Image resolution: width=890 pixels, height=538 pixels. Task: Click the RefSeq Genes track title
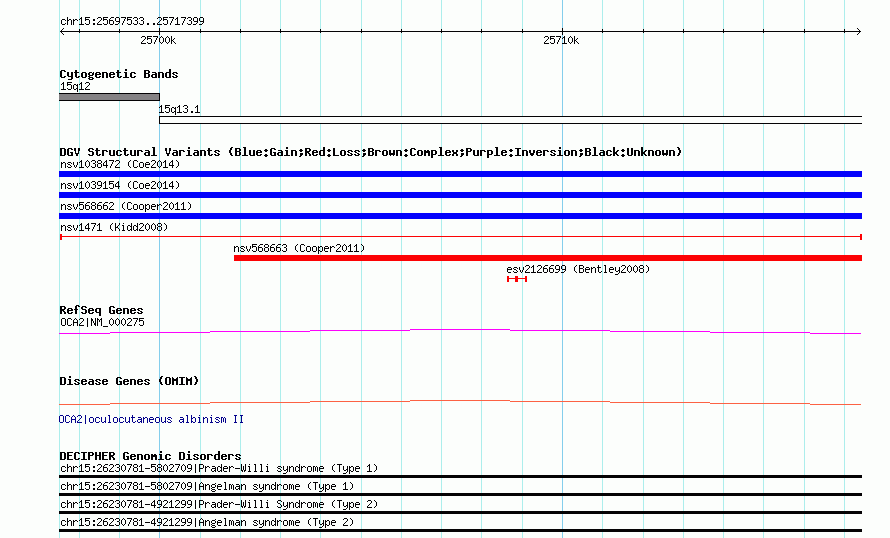(101, 310)
